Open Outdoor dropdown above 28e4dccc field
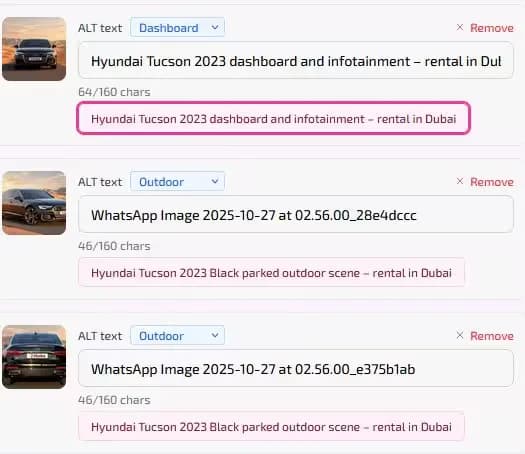525x454 pixels. 177,181
